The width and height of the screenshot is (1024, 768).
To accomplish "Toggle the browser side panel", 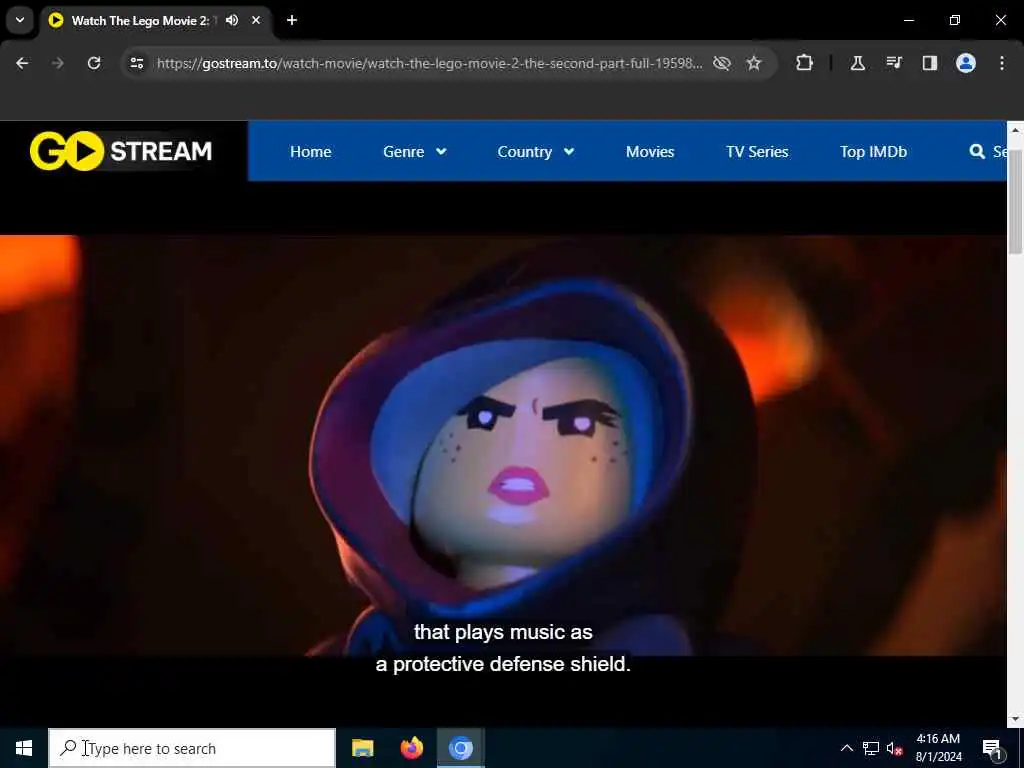I will 930,63.
